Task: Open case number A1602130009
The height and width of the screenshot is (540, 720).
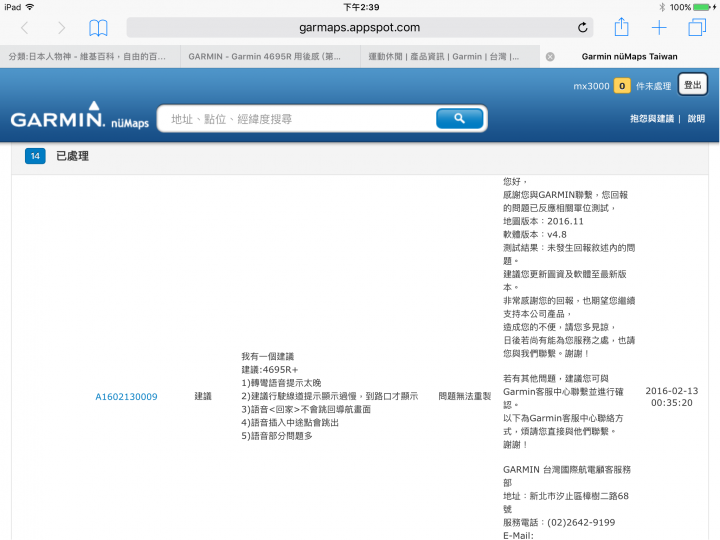Action: point(126,397)
